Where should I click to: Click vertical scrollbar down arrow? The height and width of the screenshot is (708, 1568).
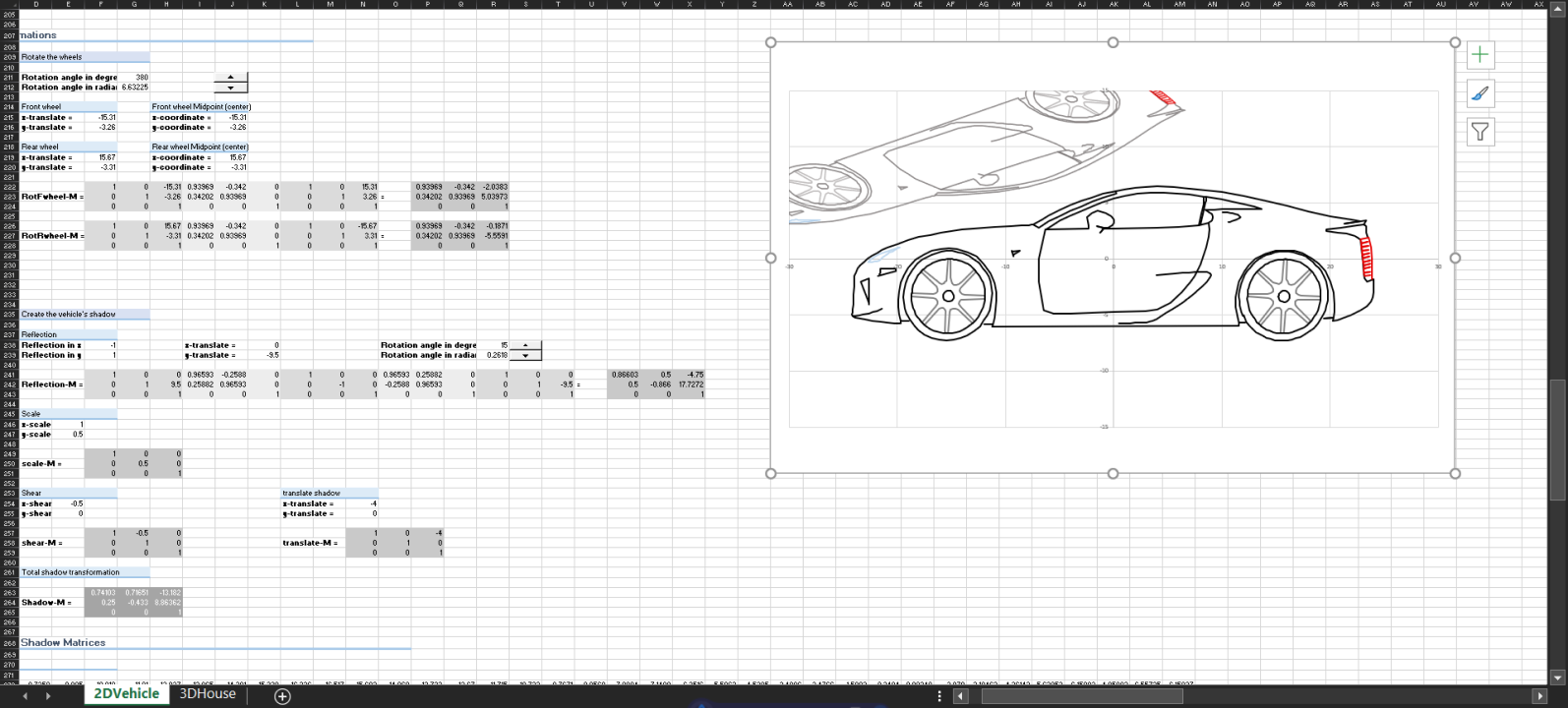[x=1557, y=677]
